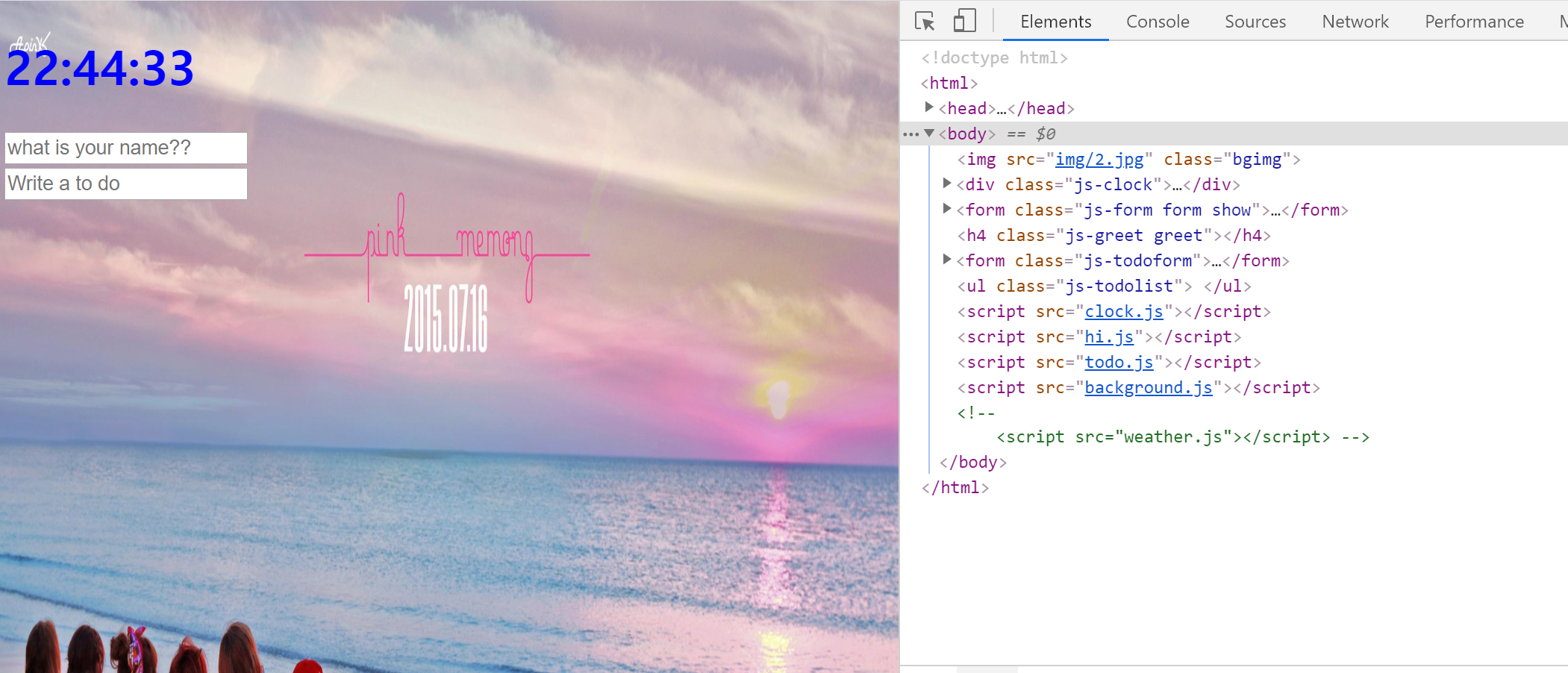Open the background.js script link

point(1149,387)
